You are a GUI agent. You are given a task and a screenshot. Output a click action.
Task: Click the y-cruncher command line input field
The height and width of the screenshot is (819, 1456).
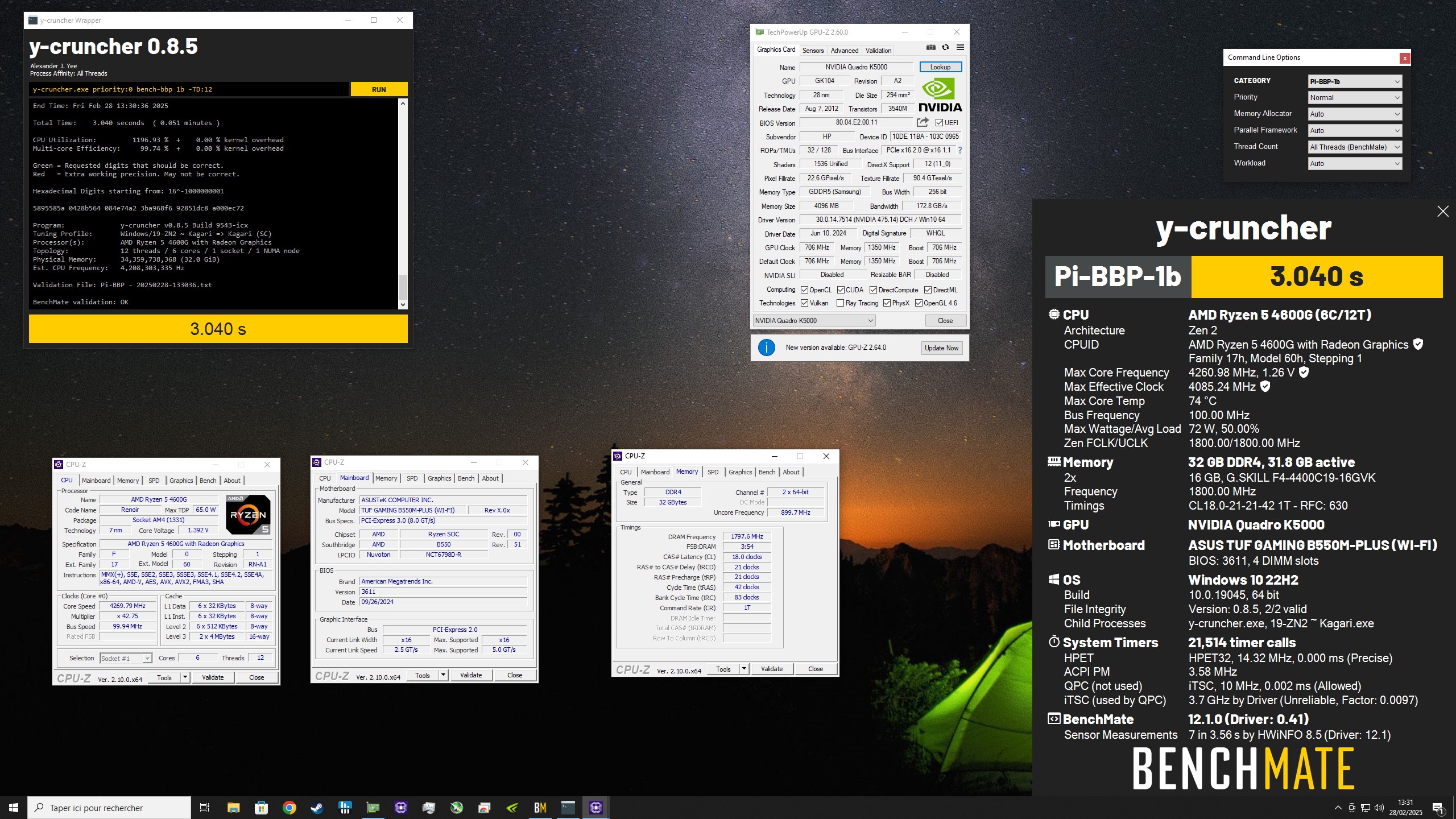[188, 89]
